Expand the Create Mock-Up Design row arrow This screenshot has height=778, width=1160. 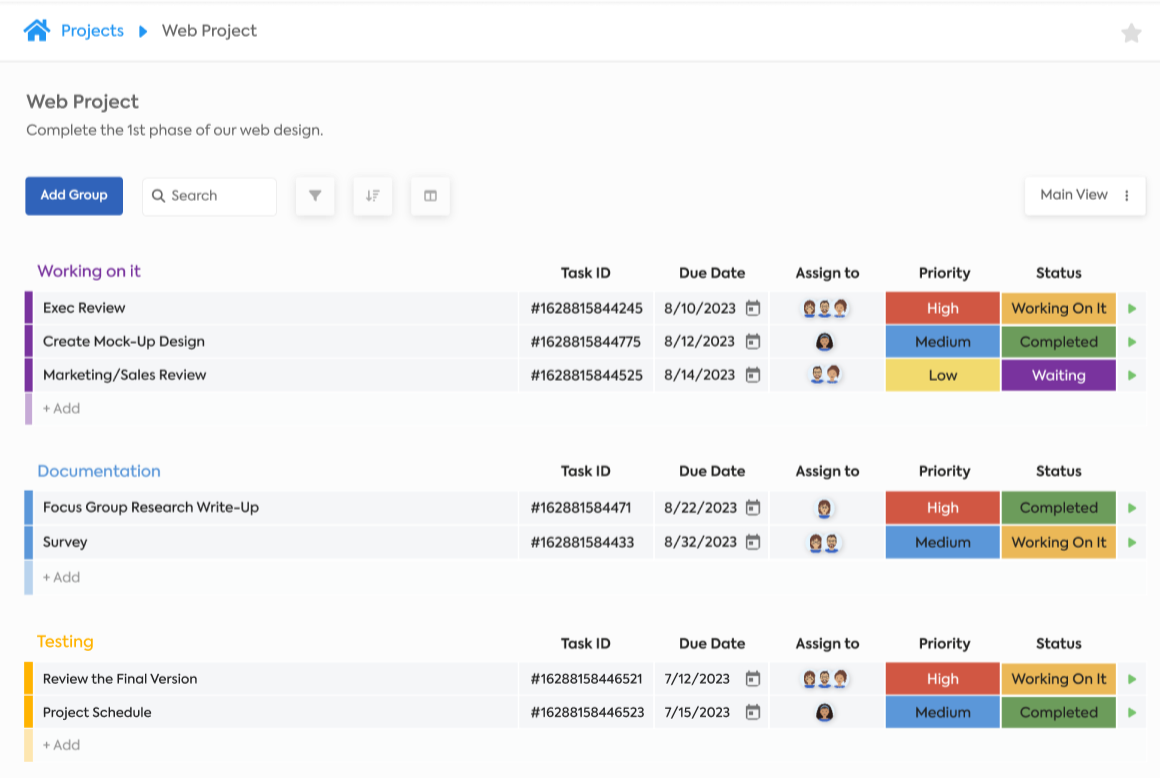coord(1132,342)
